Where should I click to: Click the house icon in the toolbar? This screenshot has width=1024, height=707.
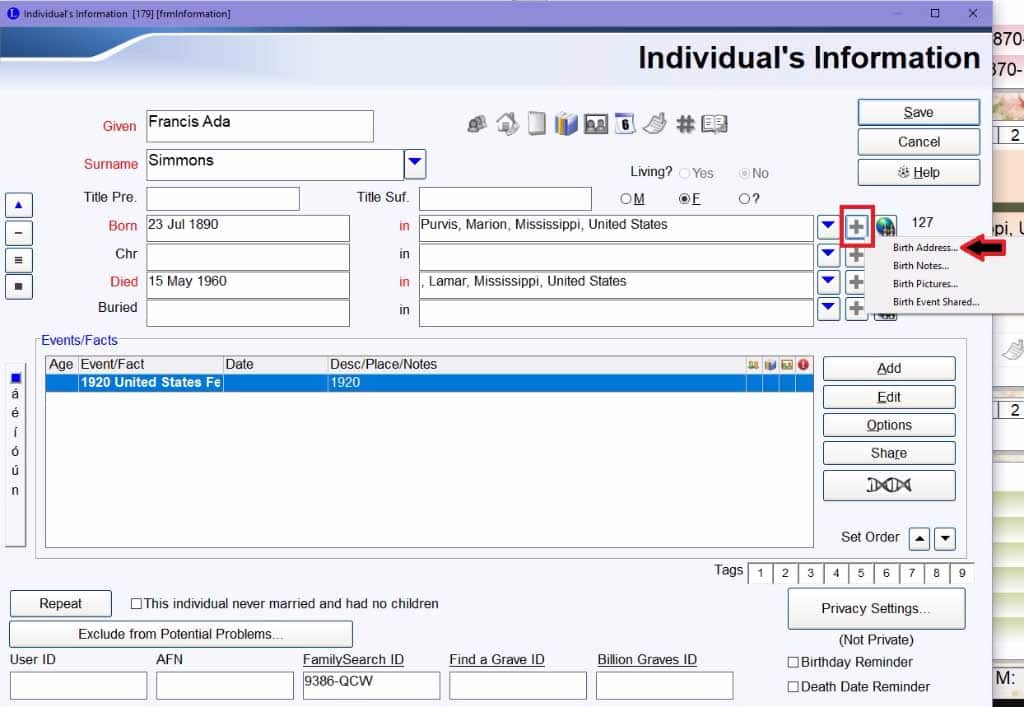pyautogui.click(x=507, y=123)
